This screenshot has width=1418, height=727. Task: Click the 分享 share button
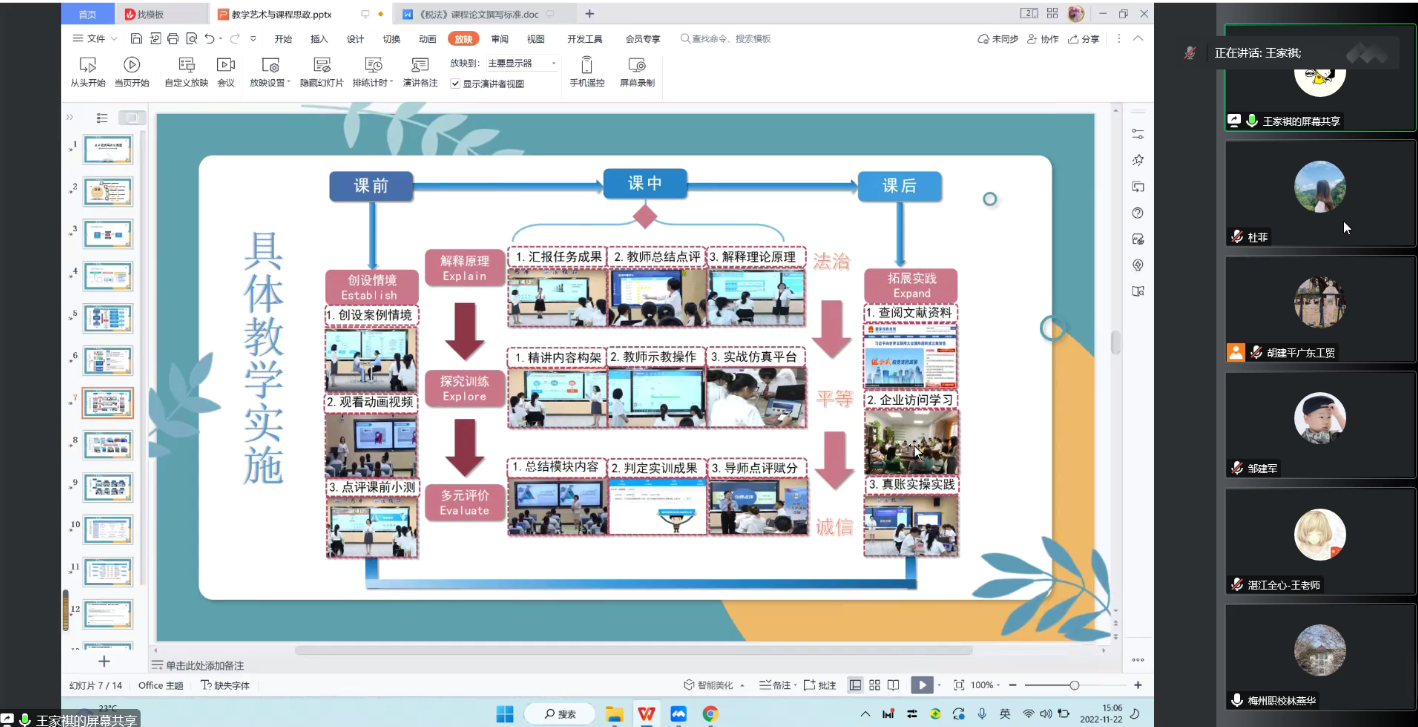1084,39
